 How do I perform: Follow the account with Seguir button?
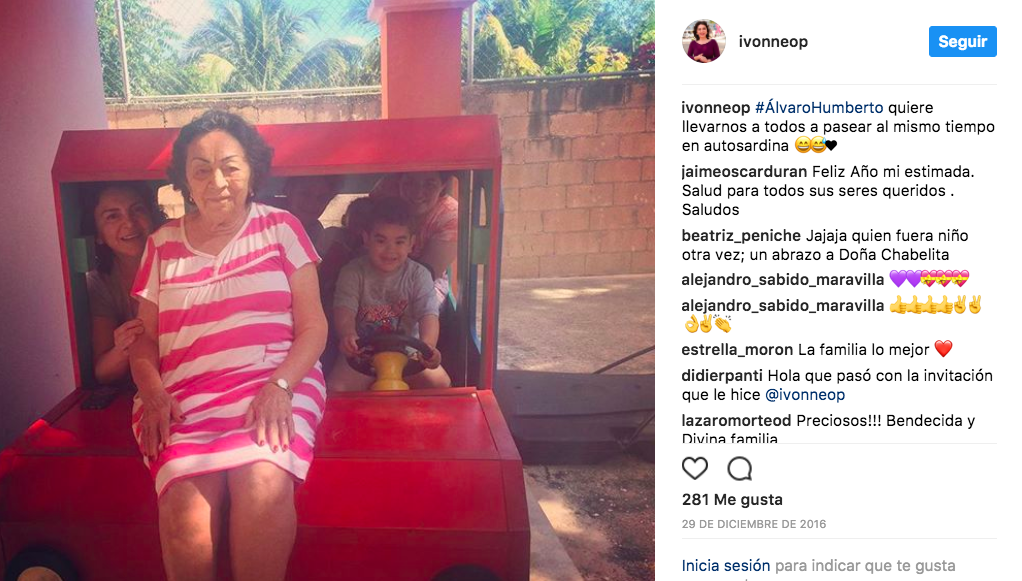(963, 42)
